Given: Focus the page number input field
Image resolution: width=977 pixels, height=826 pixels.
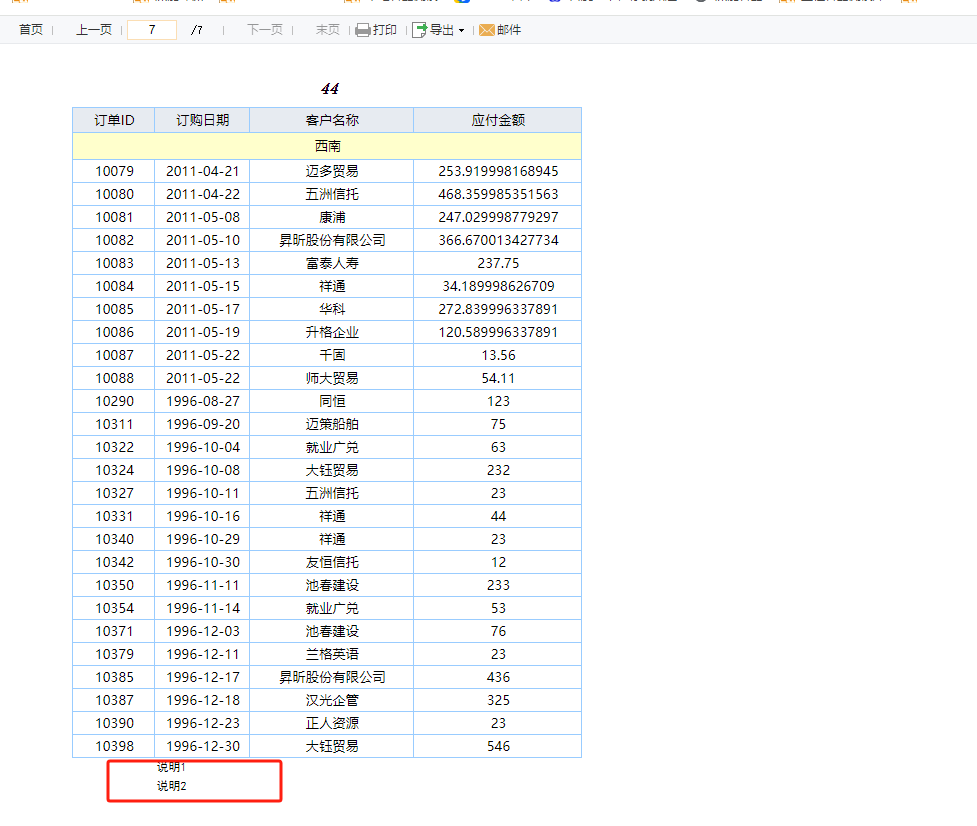Looking at the screenshot, I should click(x=152, y=30).
